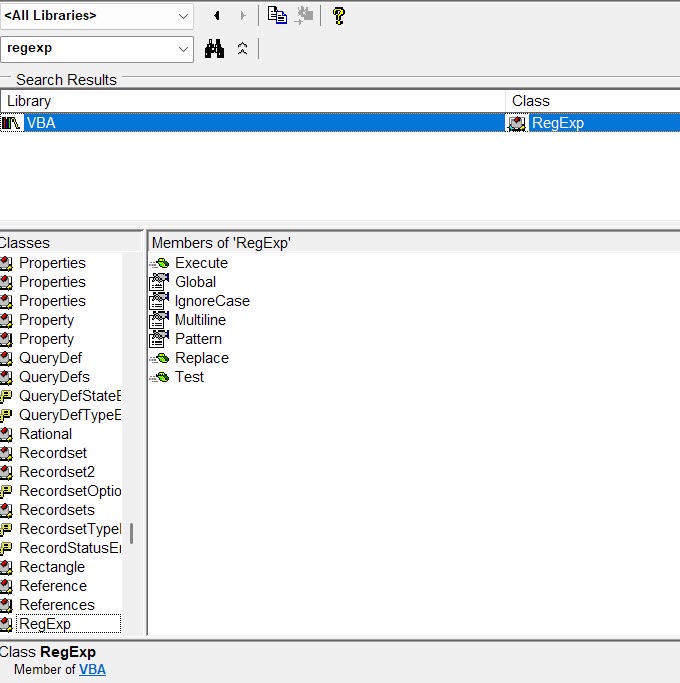Go forward with the right arrow icon

pos(243,16)
